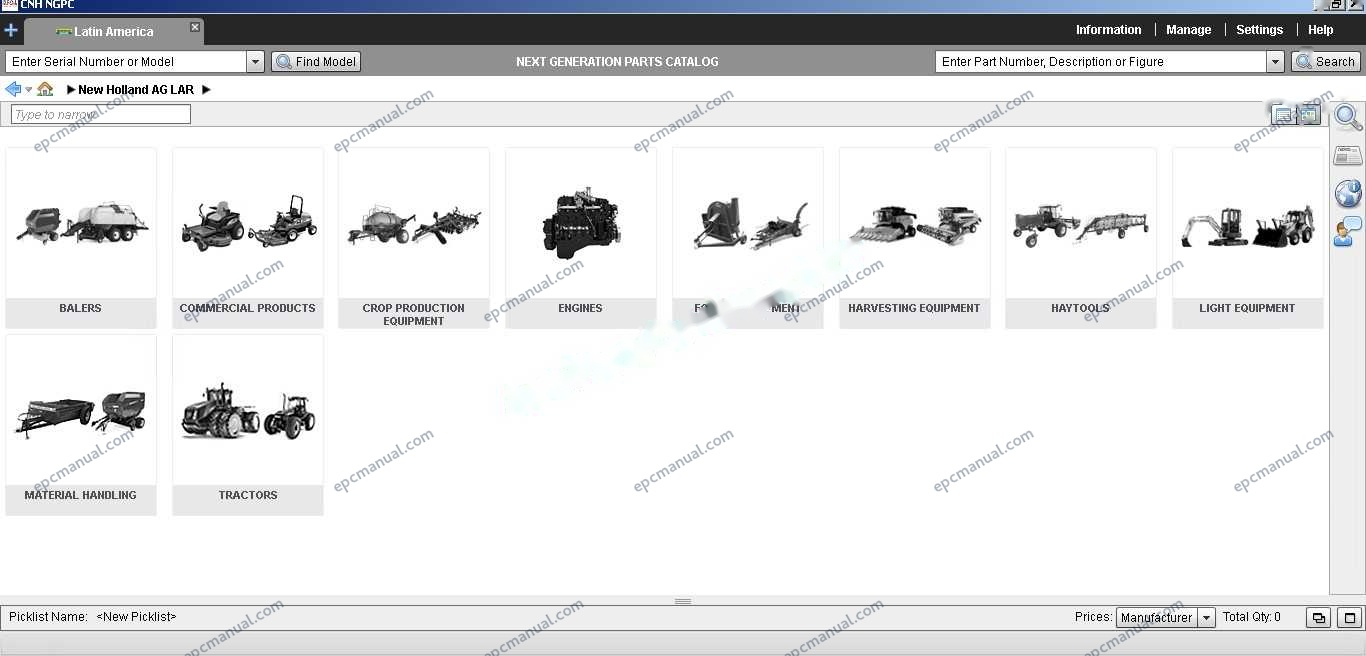
Task: Click the Type to narrow filter field
Action: tap(100, 114)
